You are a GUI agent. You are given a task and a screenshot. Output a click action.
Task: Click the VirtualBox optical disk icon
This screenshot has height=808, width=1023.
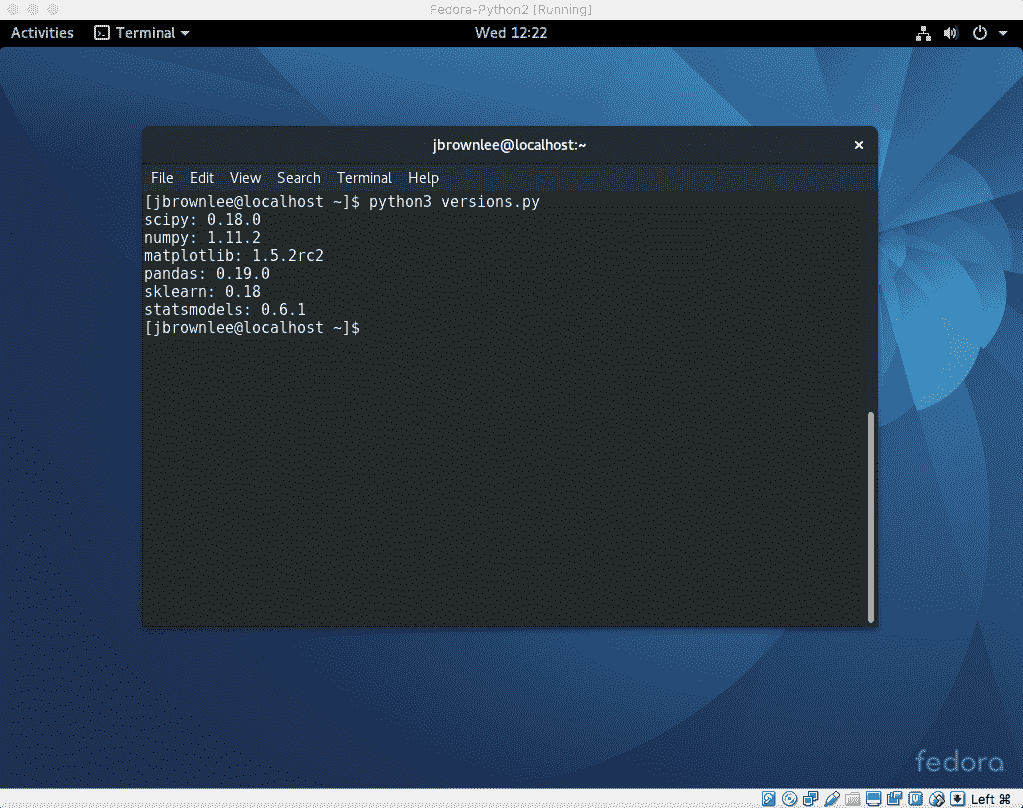[x=789, y=799]
